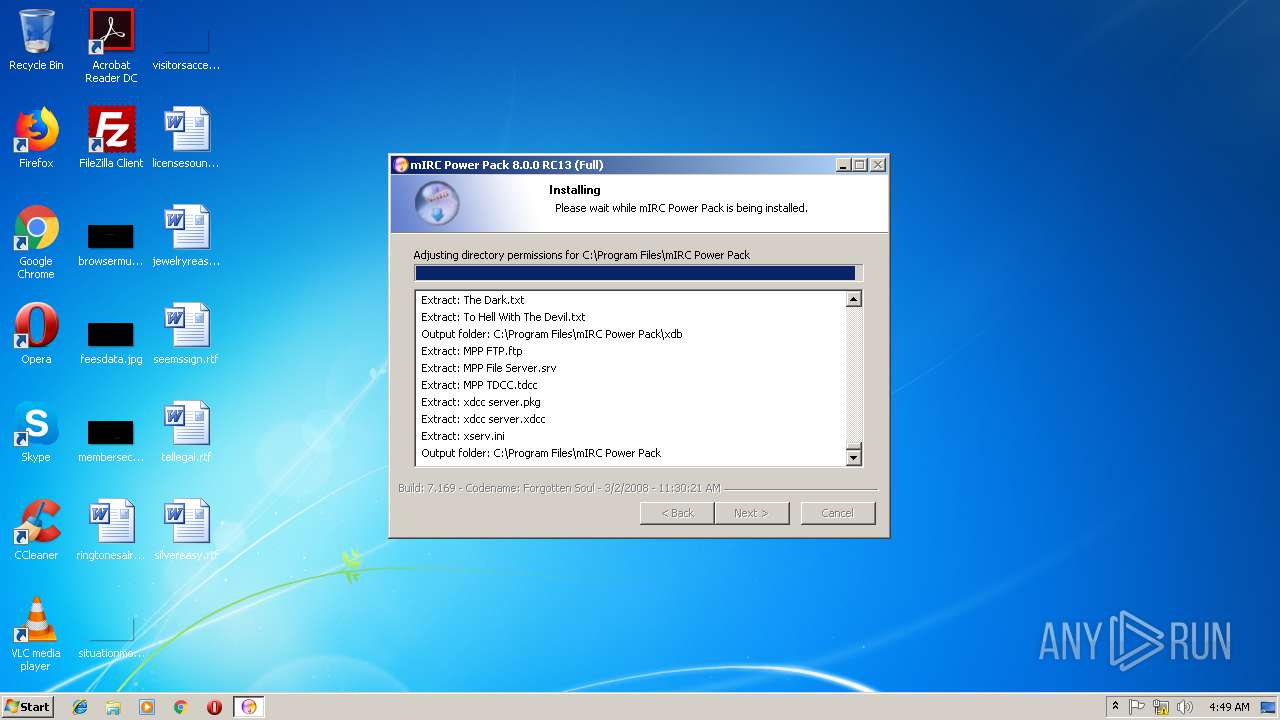This screenshot has height=720, width=1280.
Task: Click the disabled Back button
Action: [x=677, y=513]
